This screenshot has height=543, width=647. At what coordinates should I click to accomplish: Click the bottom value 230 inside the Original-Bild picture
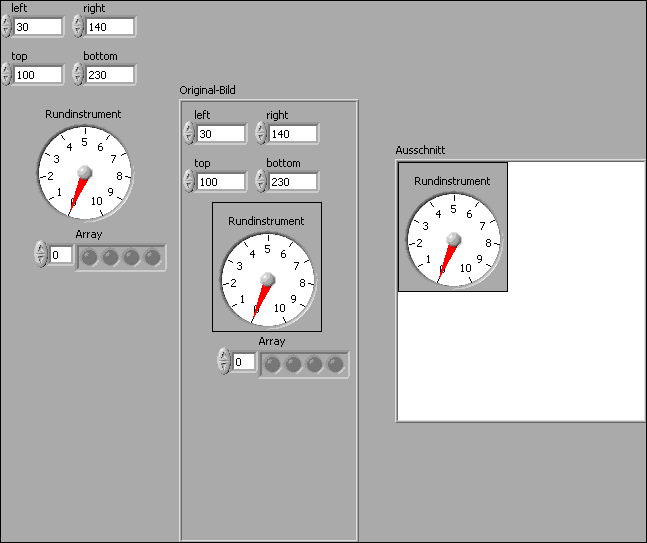293,182
